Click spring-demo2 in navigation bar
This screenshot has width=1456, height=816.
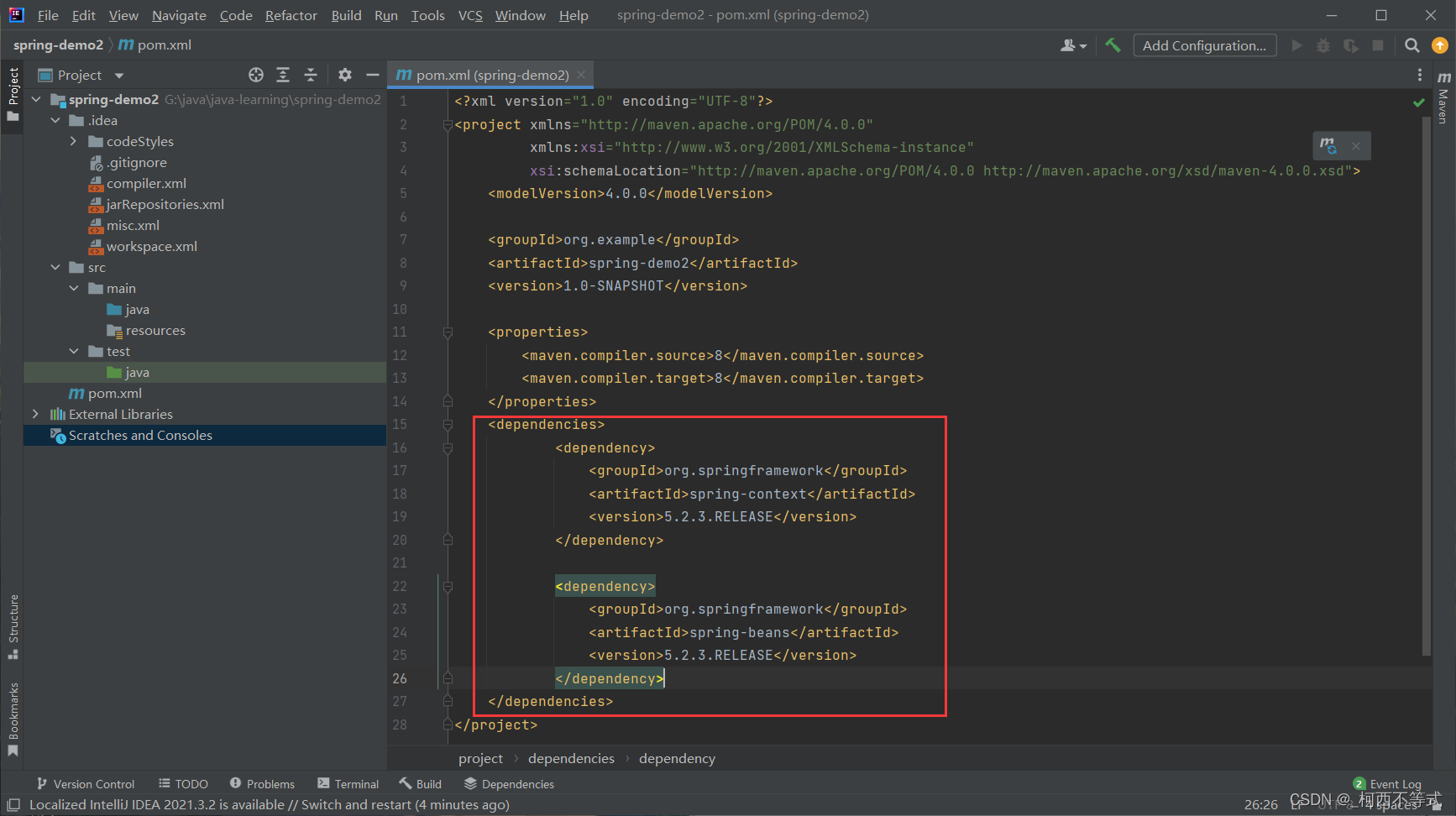(x=58, y=44)
